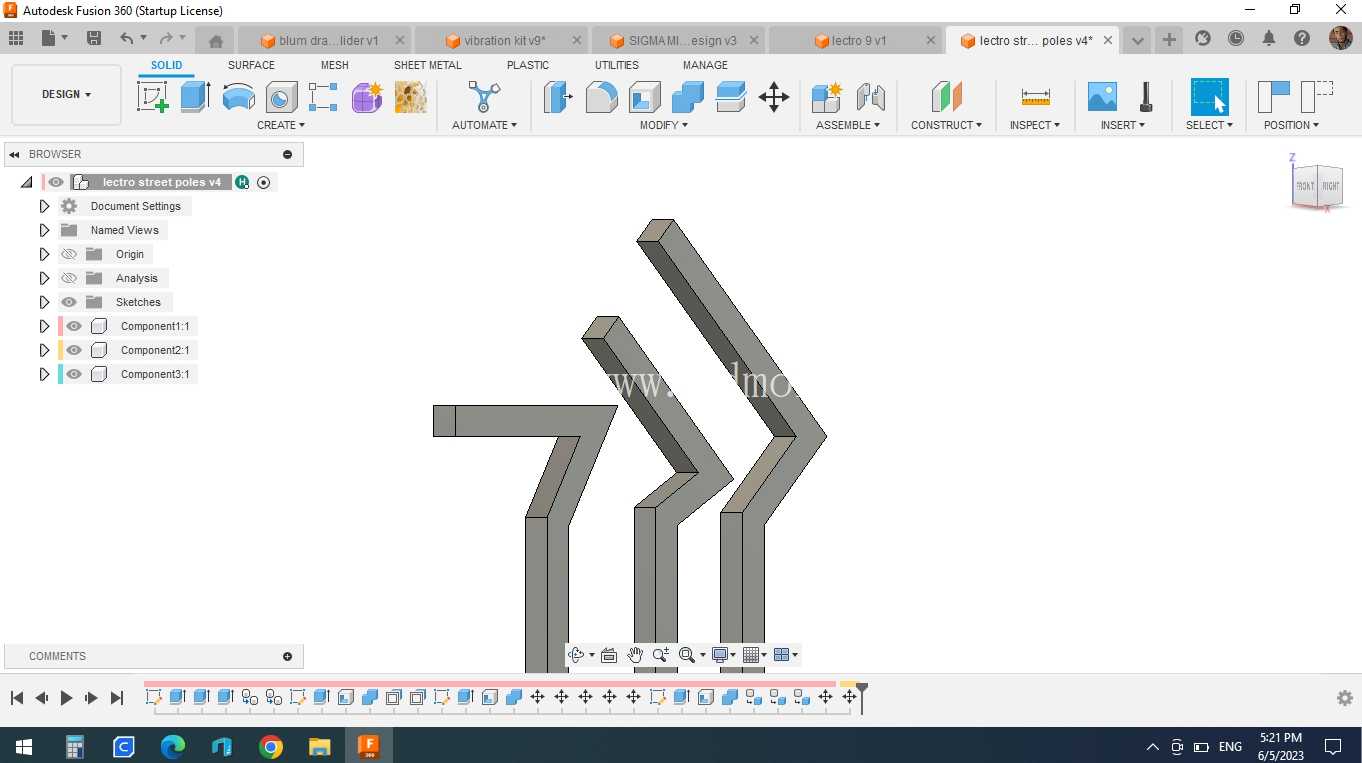Select the Extrude tool in Create

coord(195,97)
